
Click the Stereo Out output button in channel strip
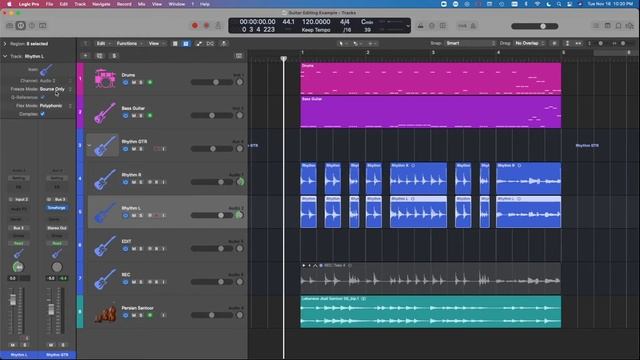point(57,228)
